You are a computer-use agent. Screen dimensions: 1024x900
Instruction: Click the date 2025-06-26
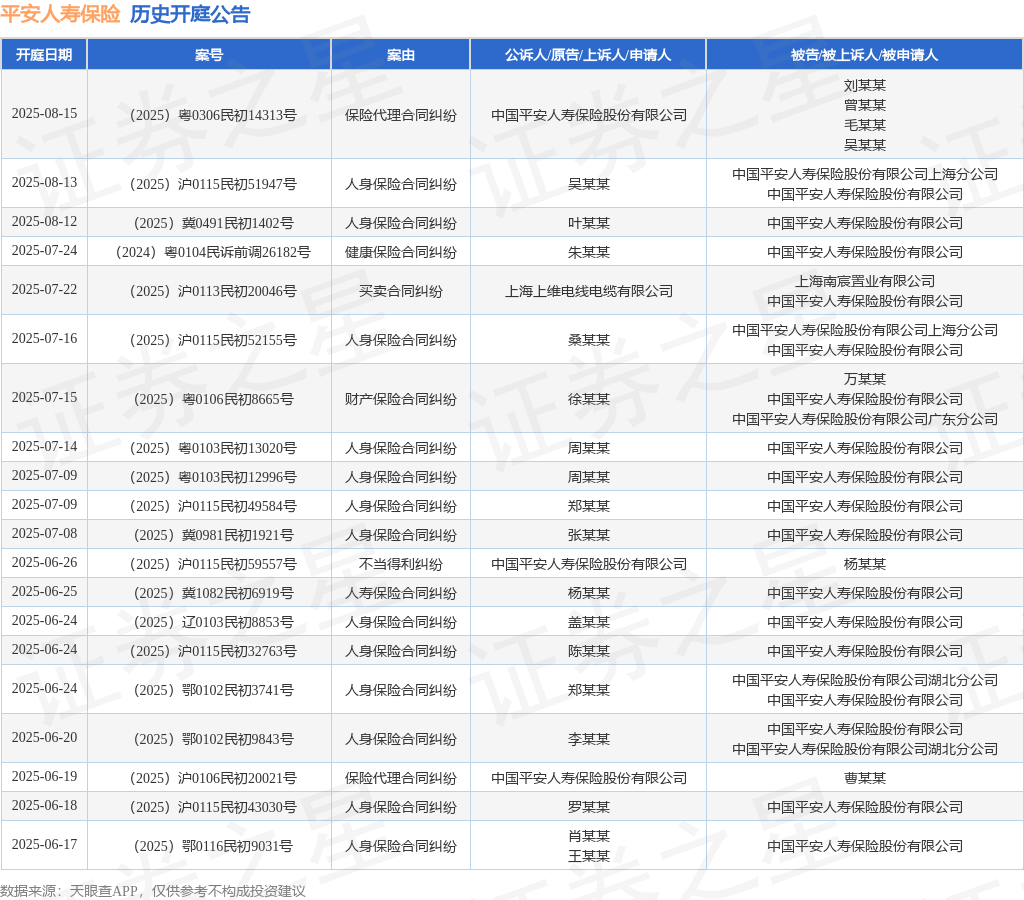tap(44, 563)
